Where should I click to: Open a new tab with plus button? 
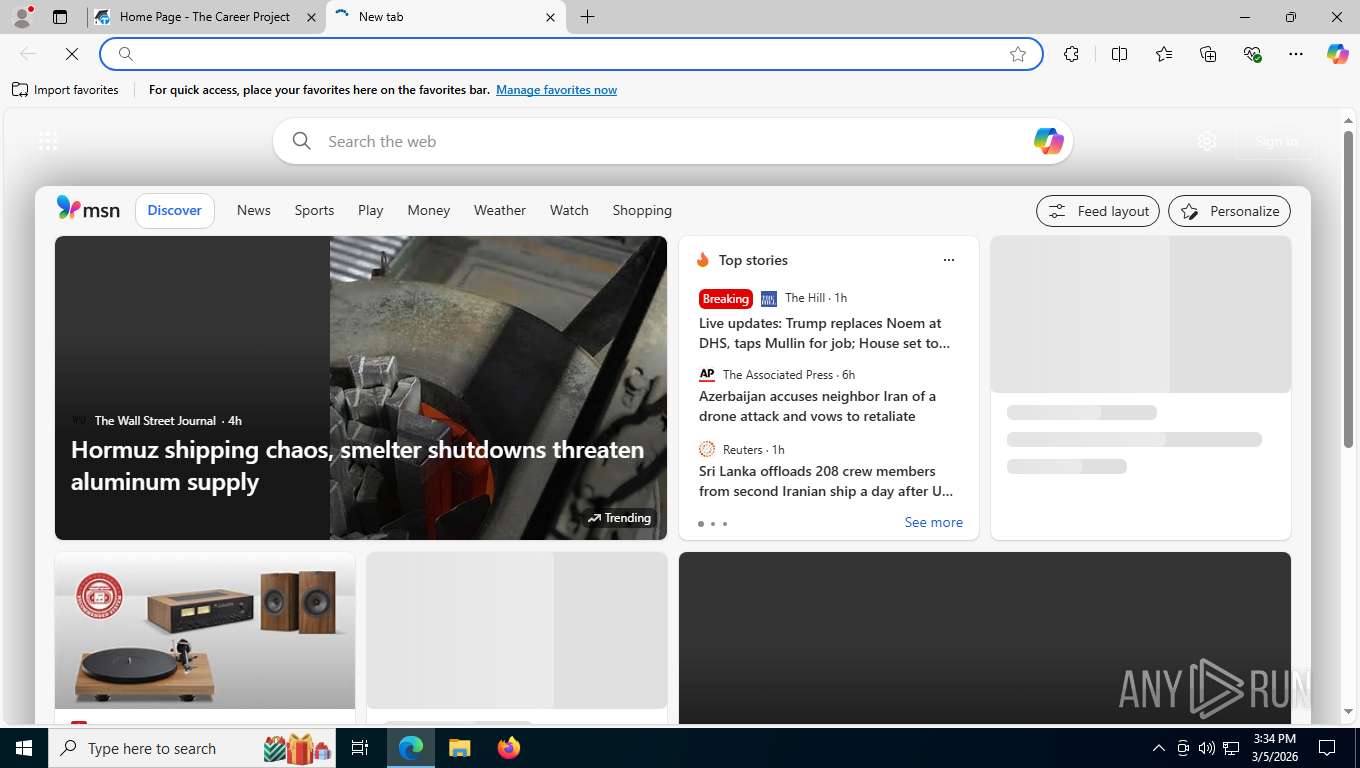coord(587,17)
